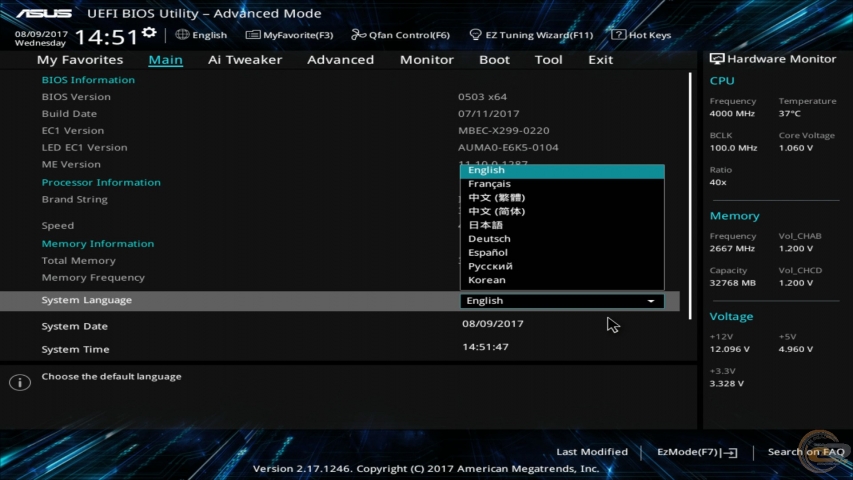
Task: Click the English language label in header
Action: (209, 35)
